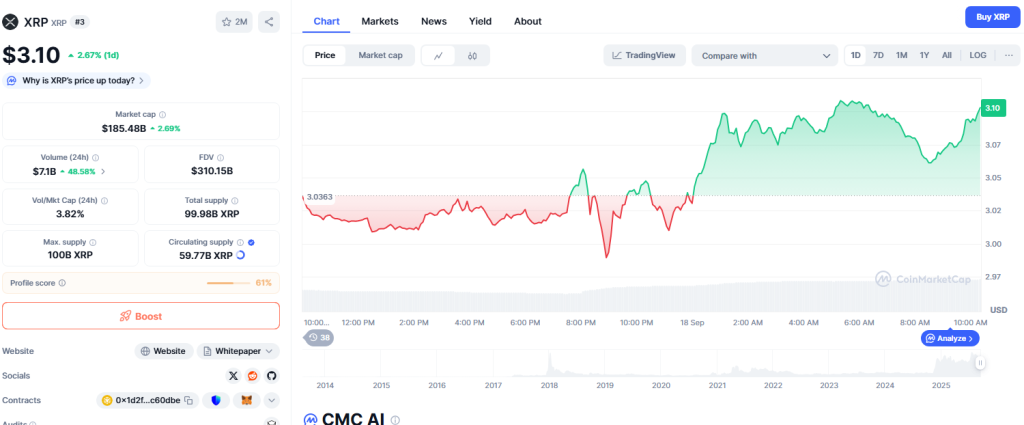The height and width of the screenshot is (425, 1024).
Task: Click the Analyze button on chart
Action: tap(950, 338)
